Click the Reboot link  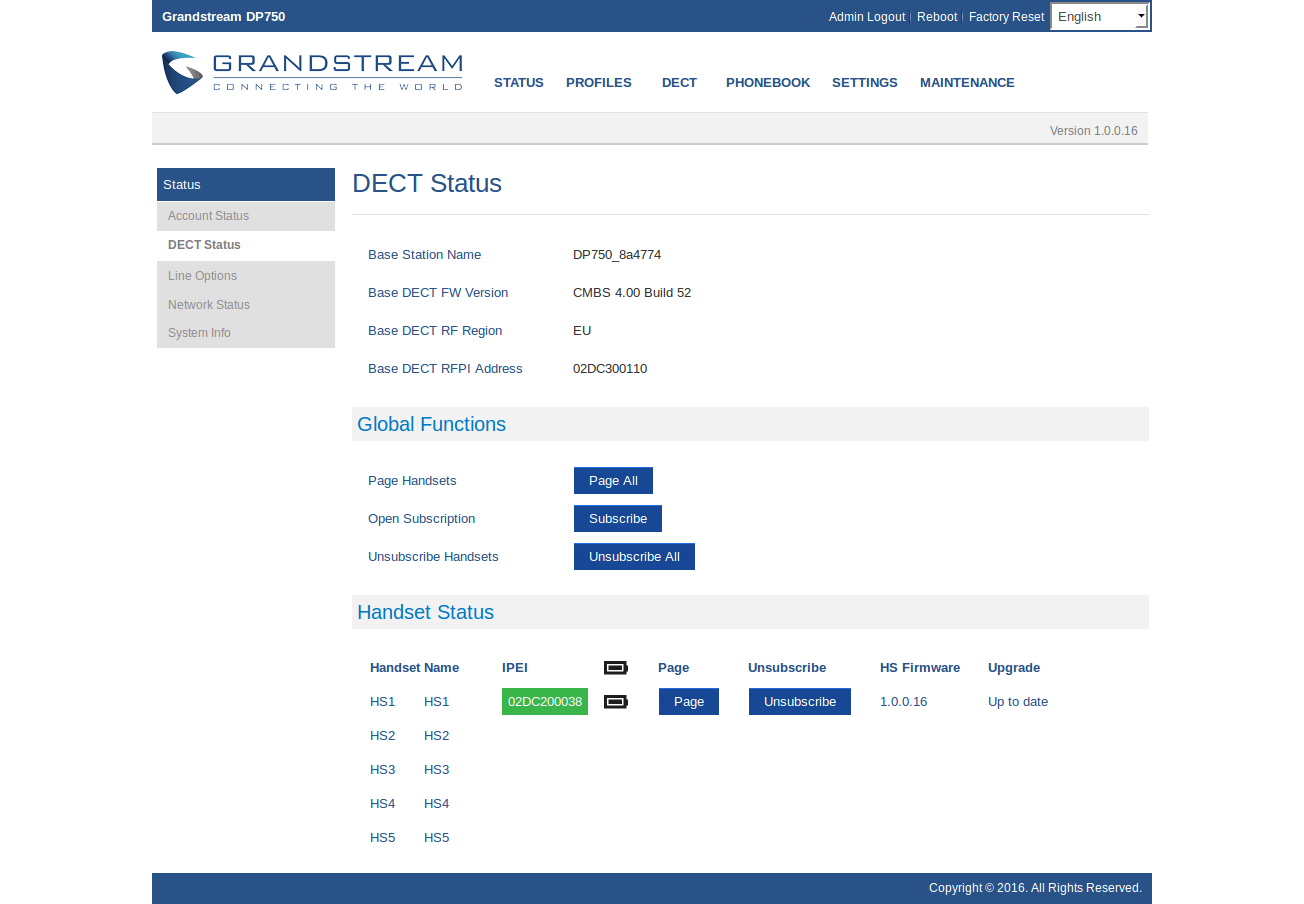coord(937,17)
